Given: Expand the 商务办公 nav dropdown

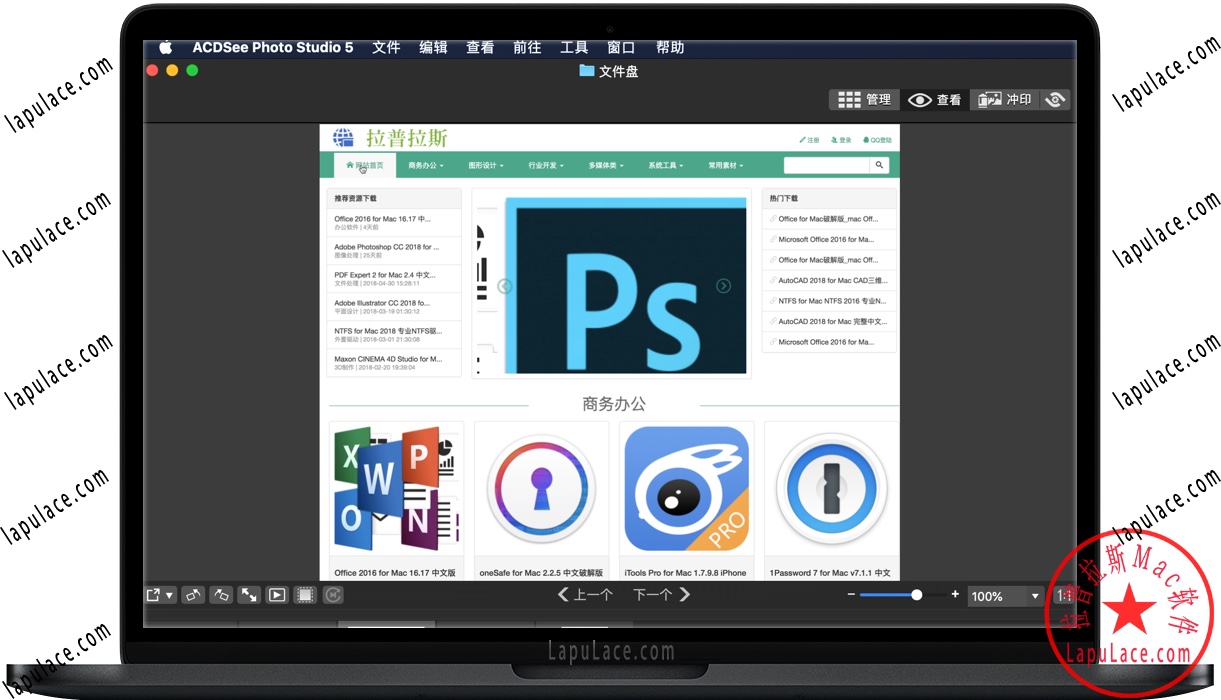Looking at the screenshot, I should pyautogui.click(x=426, y=165).
